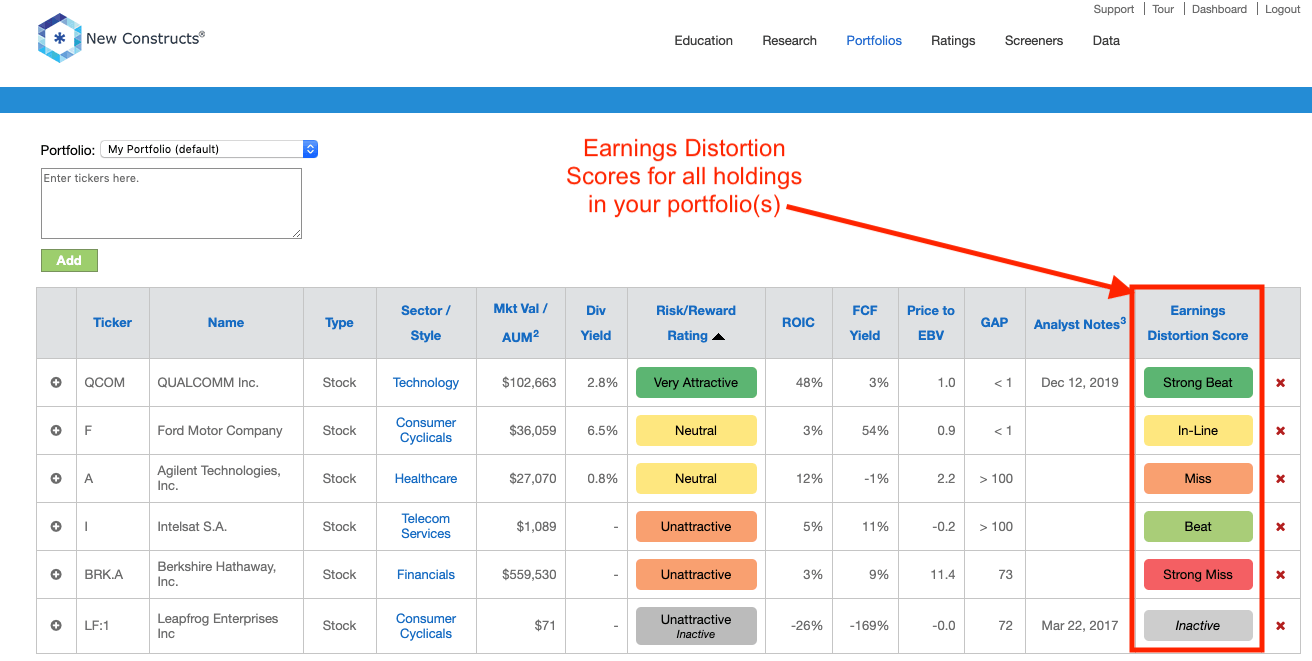The image size is (1312, 661).
Task: Remove Leapfrog Enterprises from the portfolio
Action: tap(1281, 626)
